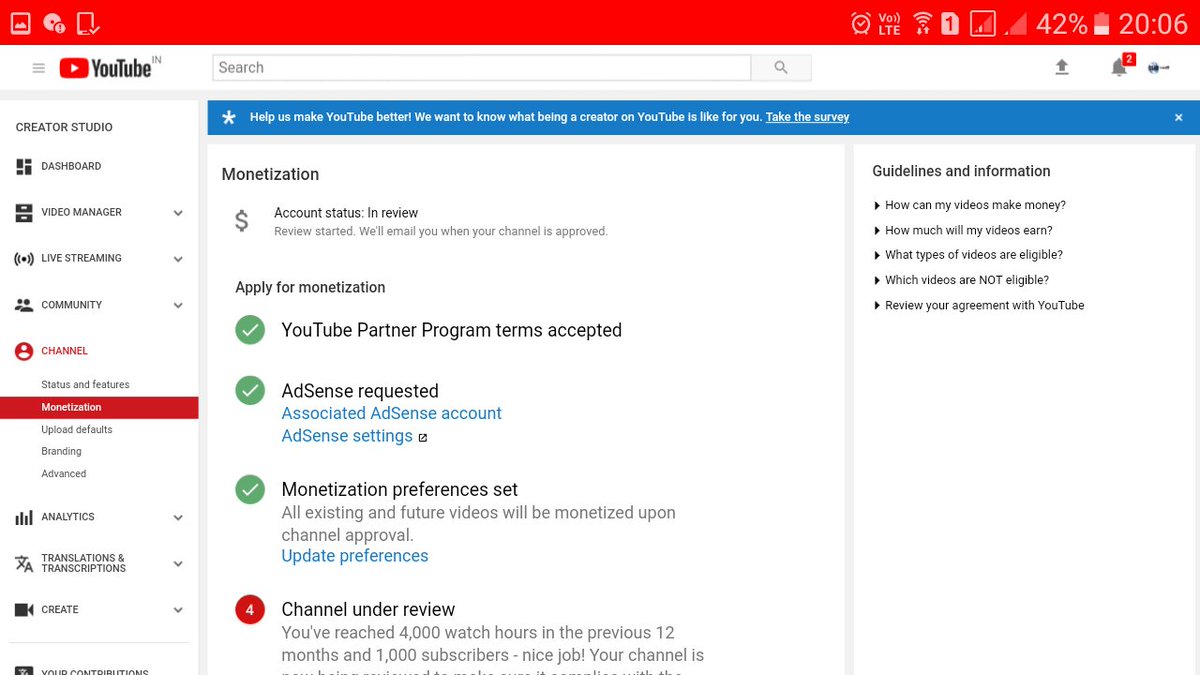Image resolution: width=1200 pixels, height=675 pixels.
Task: Click the Dashboard icon in sidebar
Action: [24, 167]
